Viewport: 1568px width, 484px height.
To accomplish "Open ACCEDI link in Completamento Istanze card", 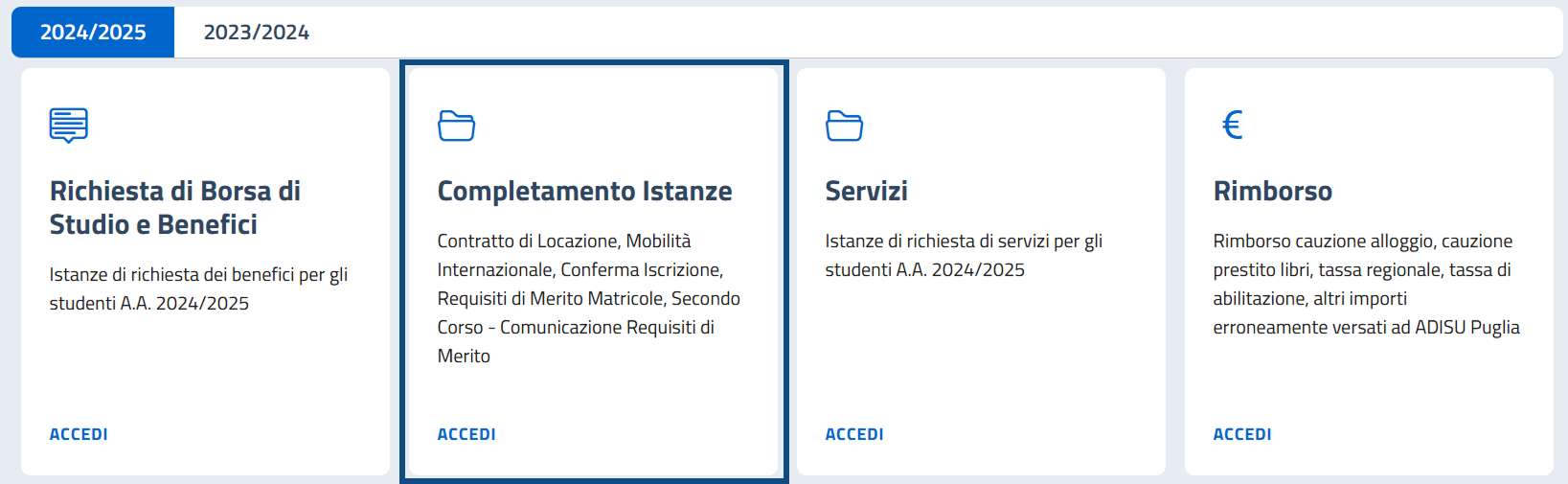I will (x=466, y=434).
